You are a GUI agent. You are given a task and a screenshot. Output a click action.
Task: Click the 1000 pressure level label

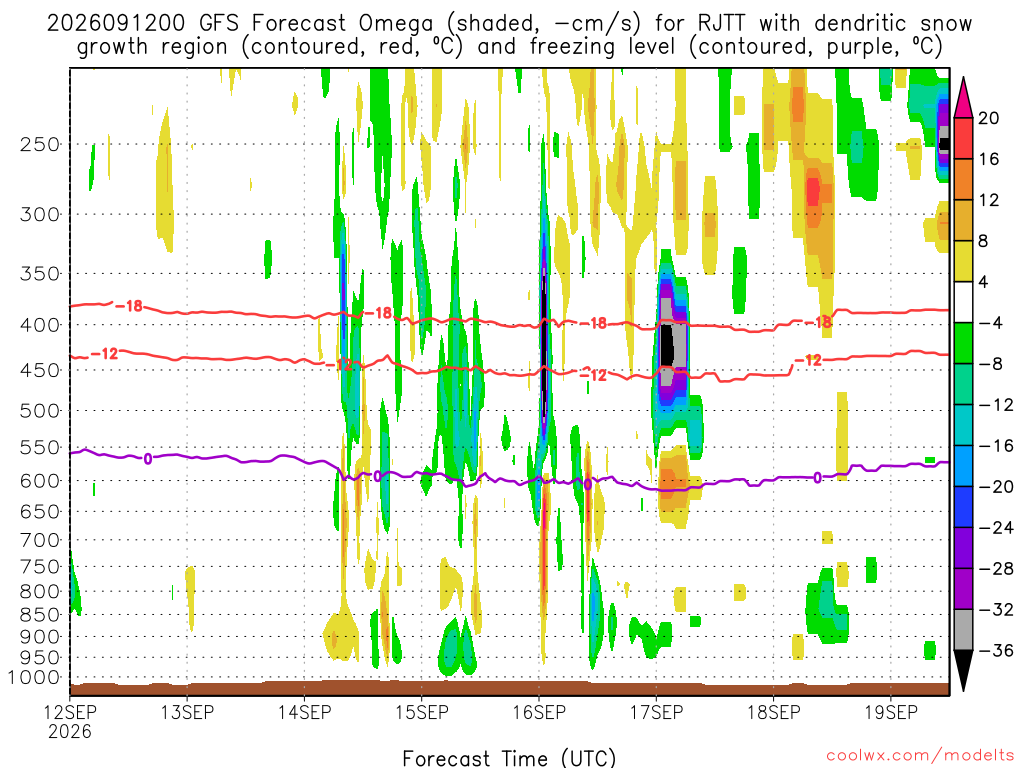tap(35, 678)
